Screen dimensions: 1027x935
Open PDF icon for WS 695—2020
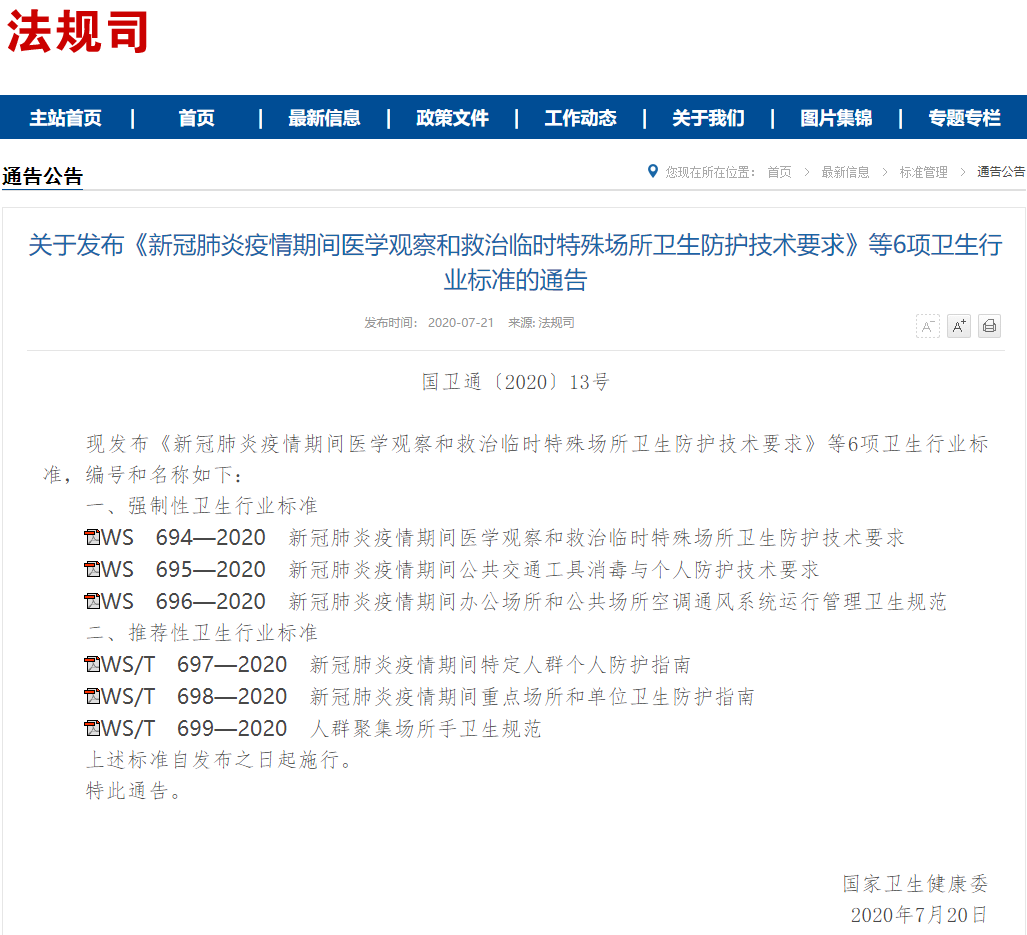tap(92, 570)
